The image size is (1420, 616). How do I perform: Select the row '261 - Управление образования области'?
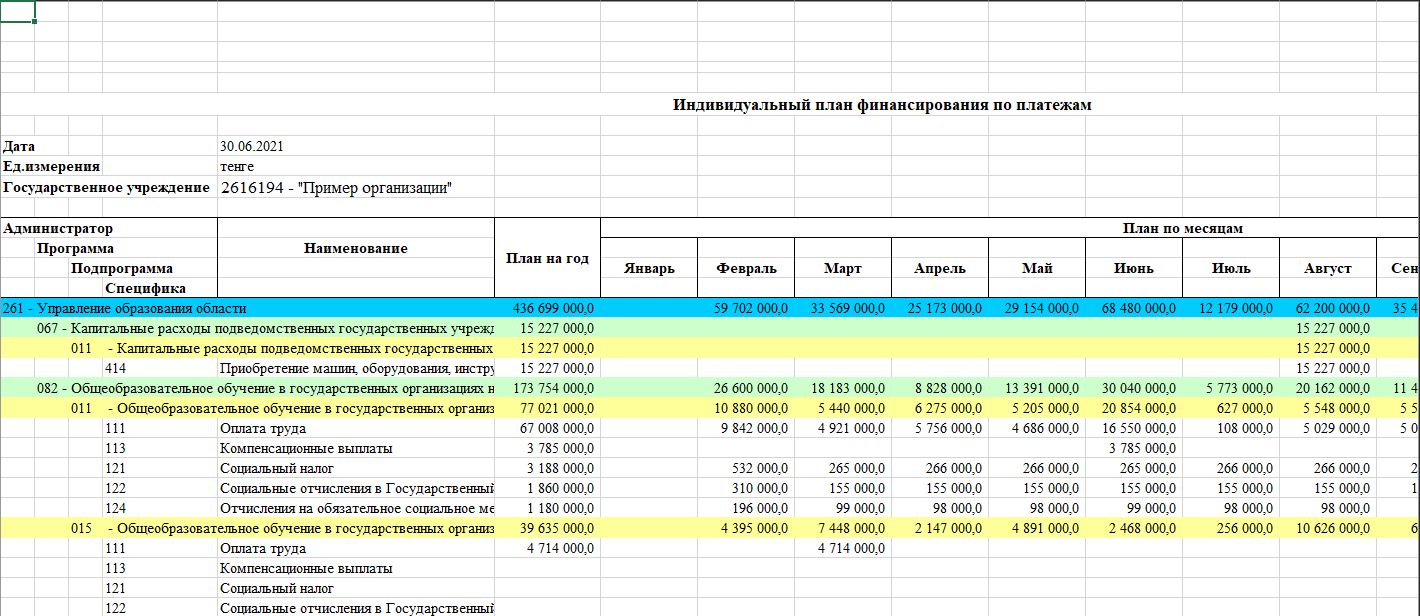pos(125,308)
